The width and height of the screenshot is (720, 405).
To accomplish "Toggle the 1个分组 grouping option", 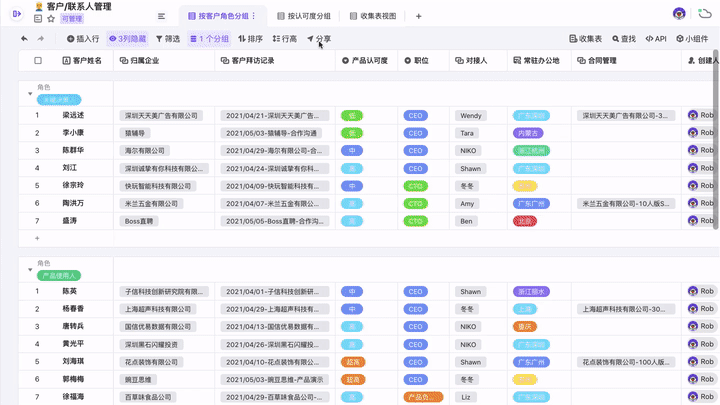I will [x=209, y=39].
